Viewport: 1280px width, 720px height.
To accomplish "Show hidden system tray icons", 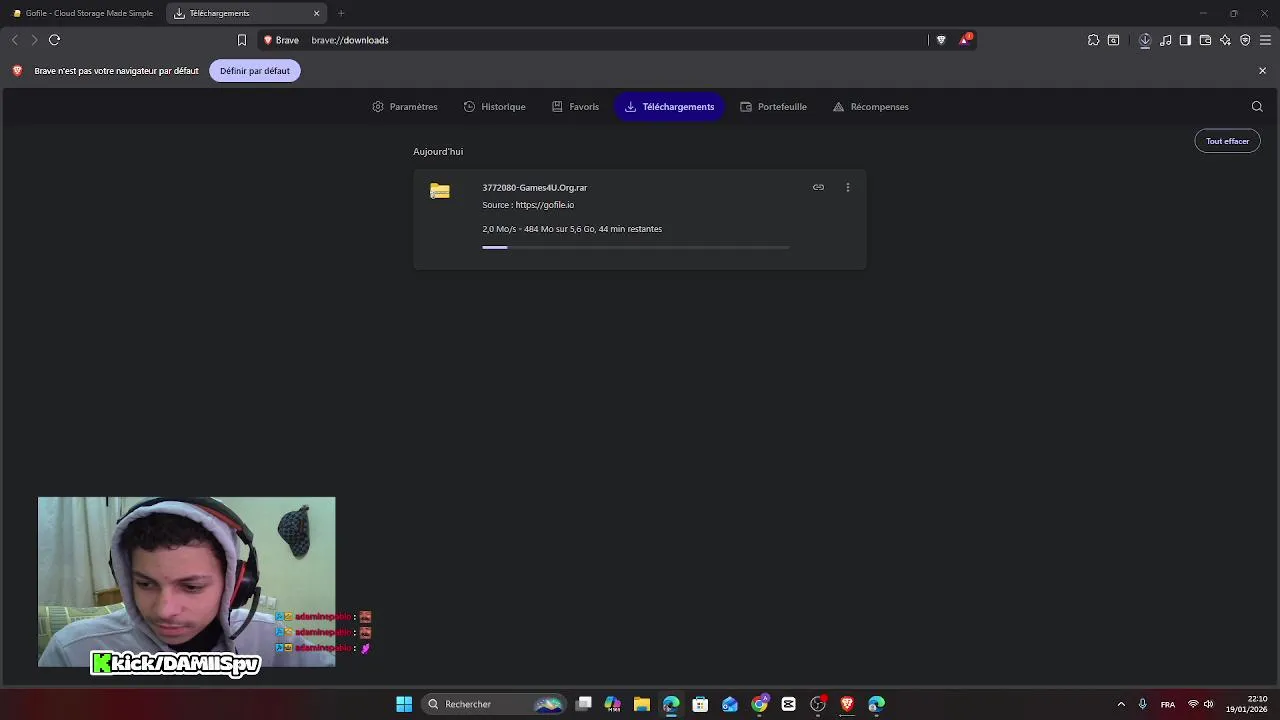I will pyautogui.click(x=1121, y=704).
